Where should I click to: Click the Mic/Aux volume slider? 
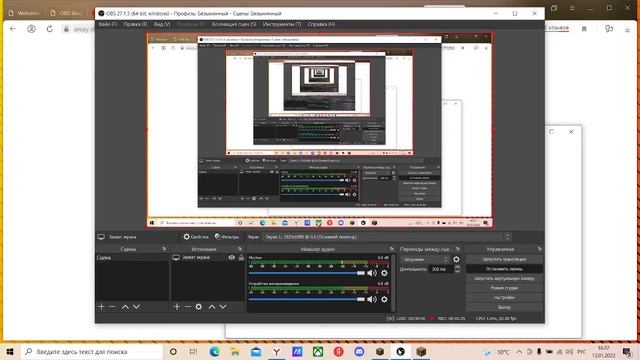(x=307, y=273)
